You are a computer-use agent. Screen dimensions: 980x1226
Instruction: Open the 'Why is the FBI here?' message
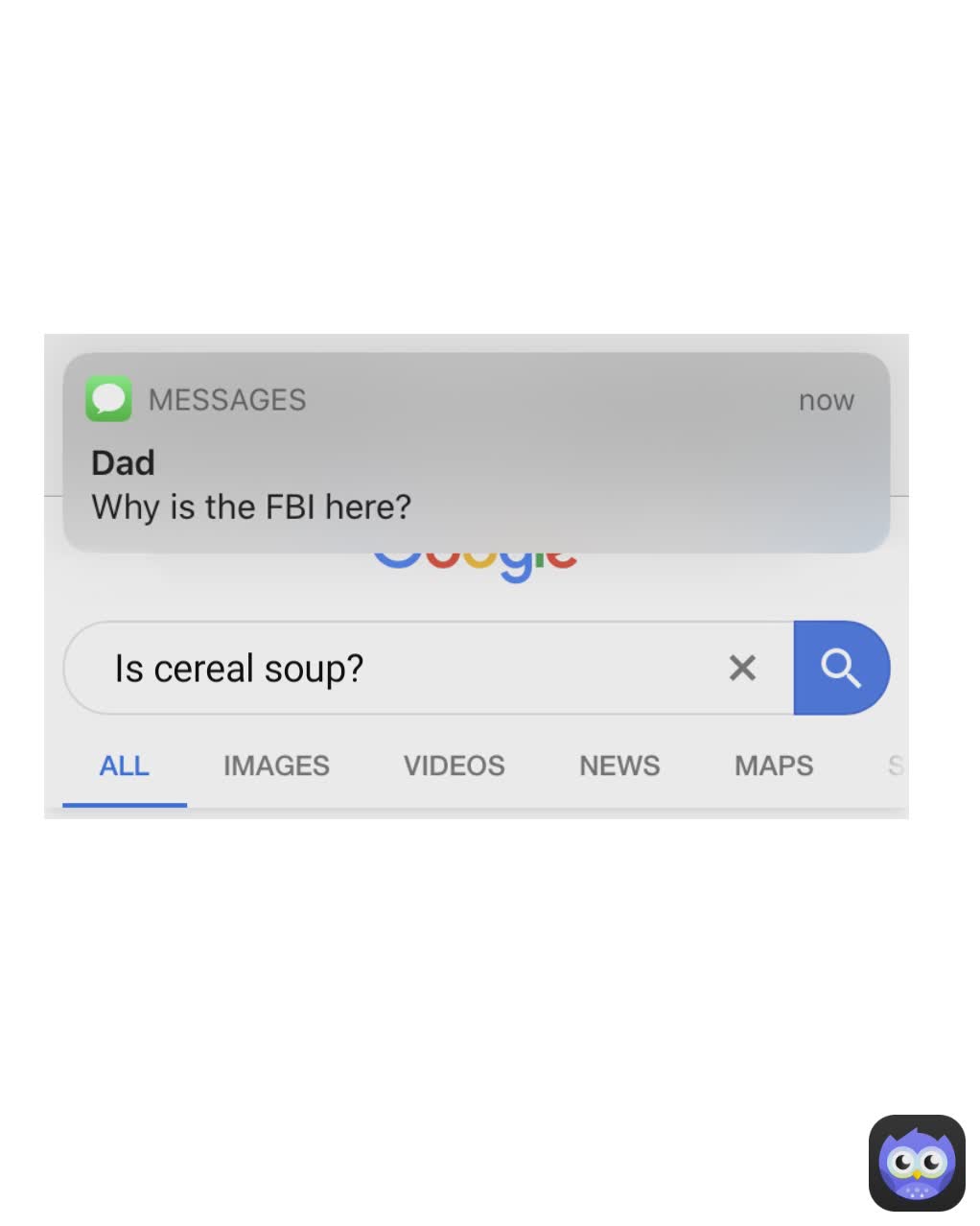251,507
